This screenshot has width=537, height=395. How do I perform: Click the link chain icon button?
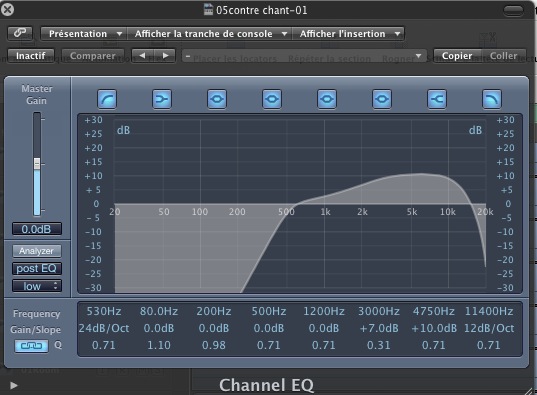(x=20, y=33)
